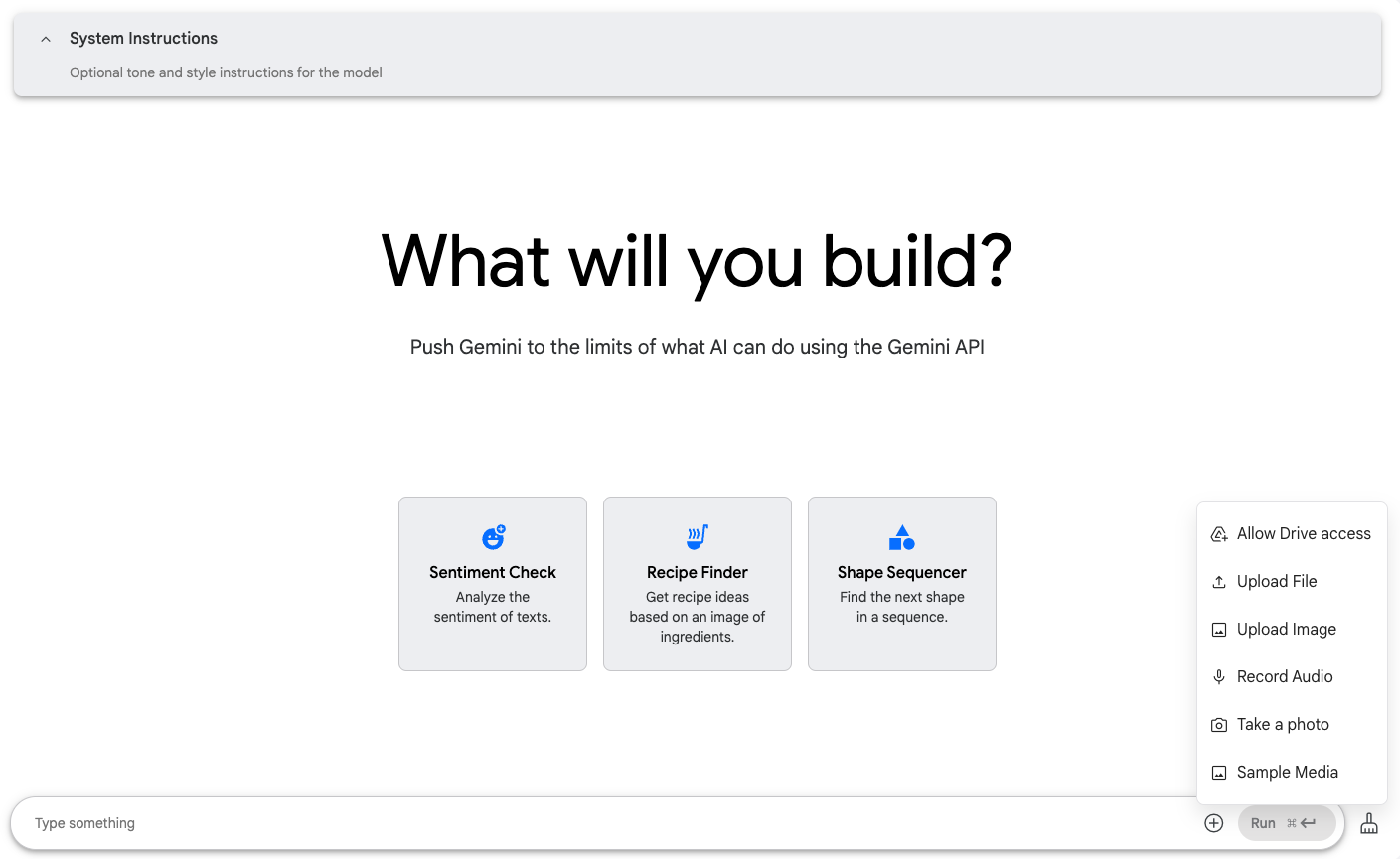Click the camera icon for Take a photo
The height and width of the screenshot is (859, 1400).
click(1219, 725)
